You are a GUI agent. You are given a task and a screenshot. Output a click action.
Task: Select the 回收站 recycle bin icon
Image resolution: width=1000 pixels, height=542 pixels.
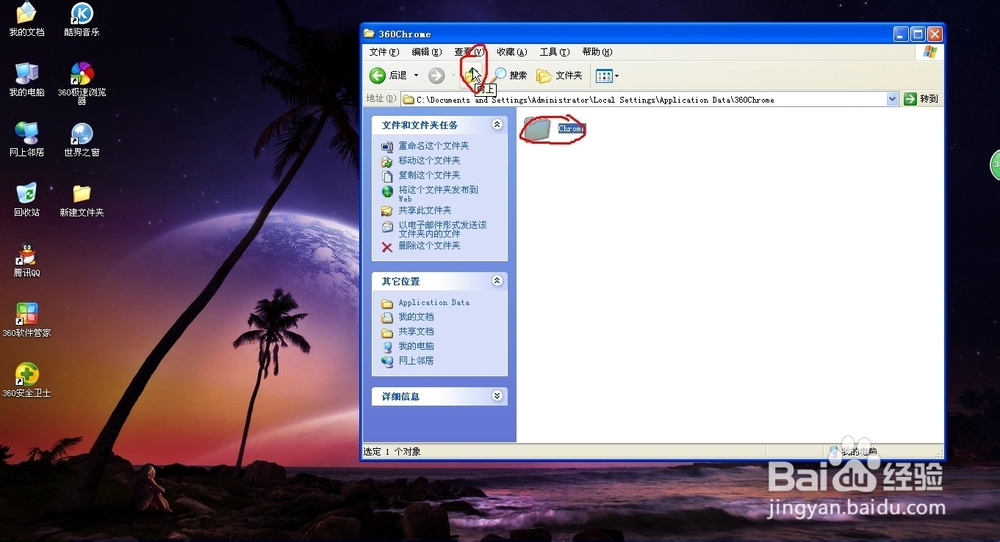(x=26, y=200)
